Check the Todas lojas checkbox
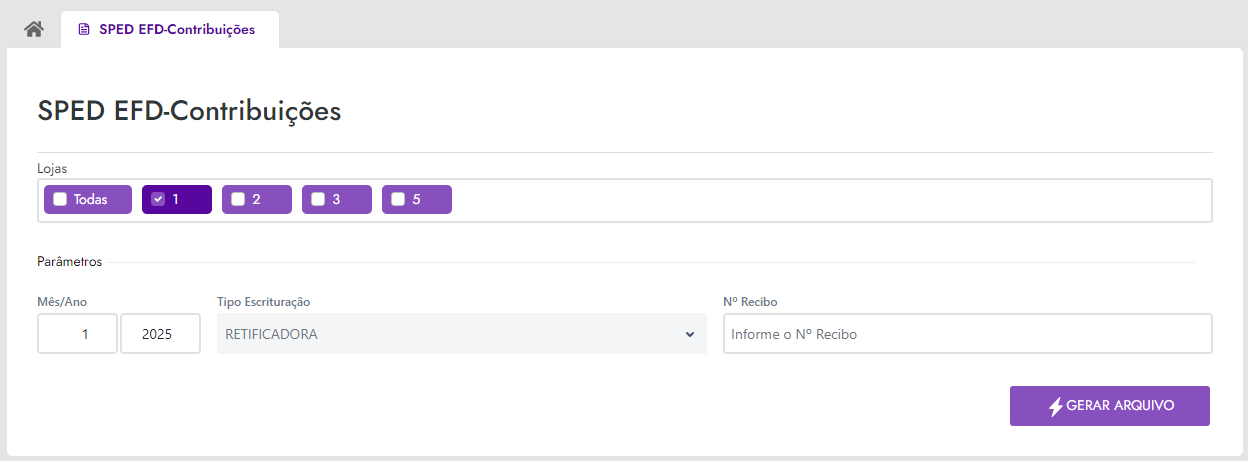The width and height of the screenshot is (1248, 461). click(x=60, y=199)
